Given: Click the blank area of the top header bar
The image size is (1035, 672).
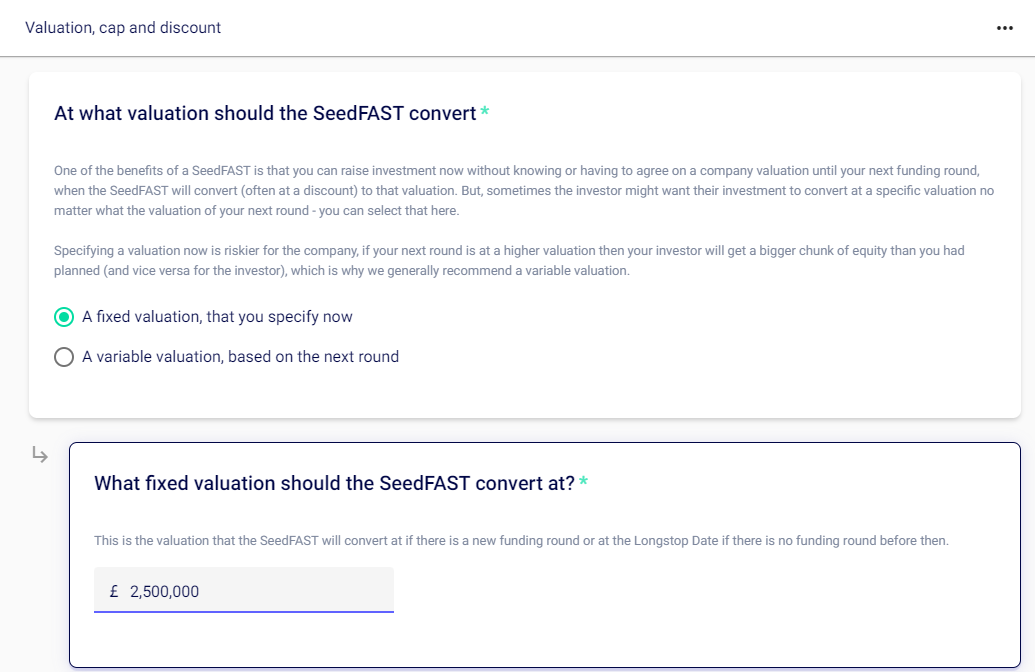Looking at the screenshot, I should point(600,28).
